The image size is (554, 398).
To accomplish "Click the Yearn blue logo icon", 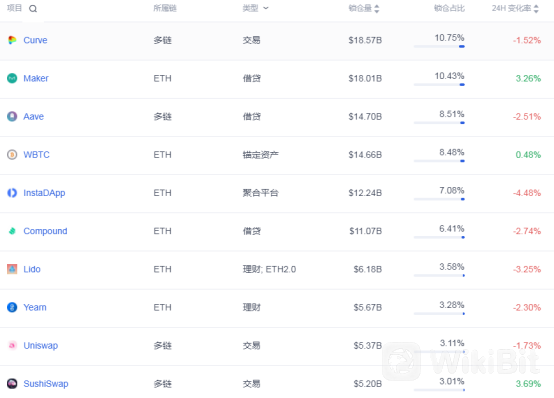I will point(12,307).
